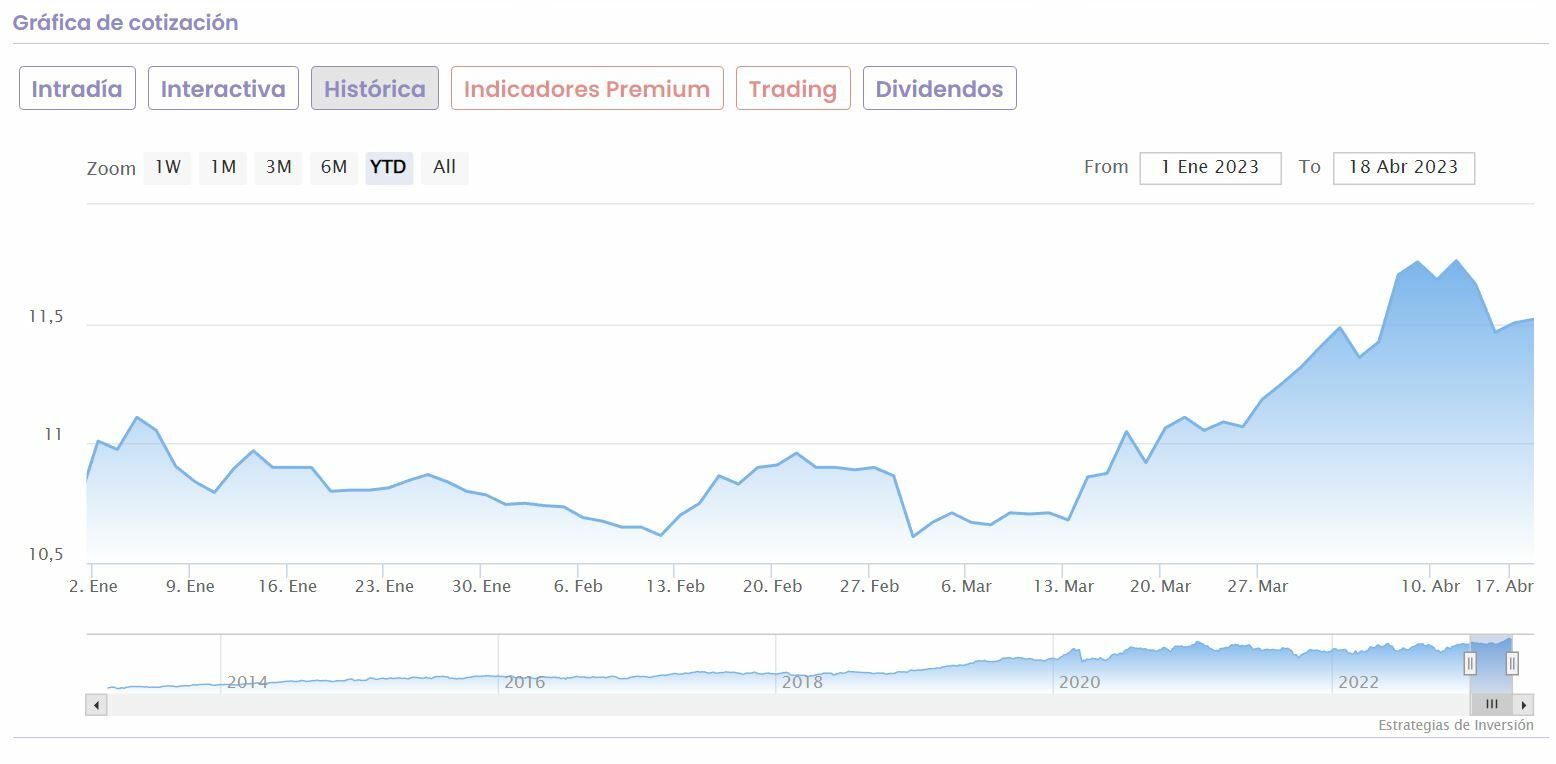Click the scrollbar thumb grip
The height and width of the screenshot is (764, 1556).
click(x=1491, y=705)
